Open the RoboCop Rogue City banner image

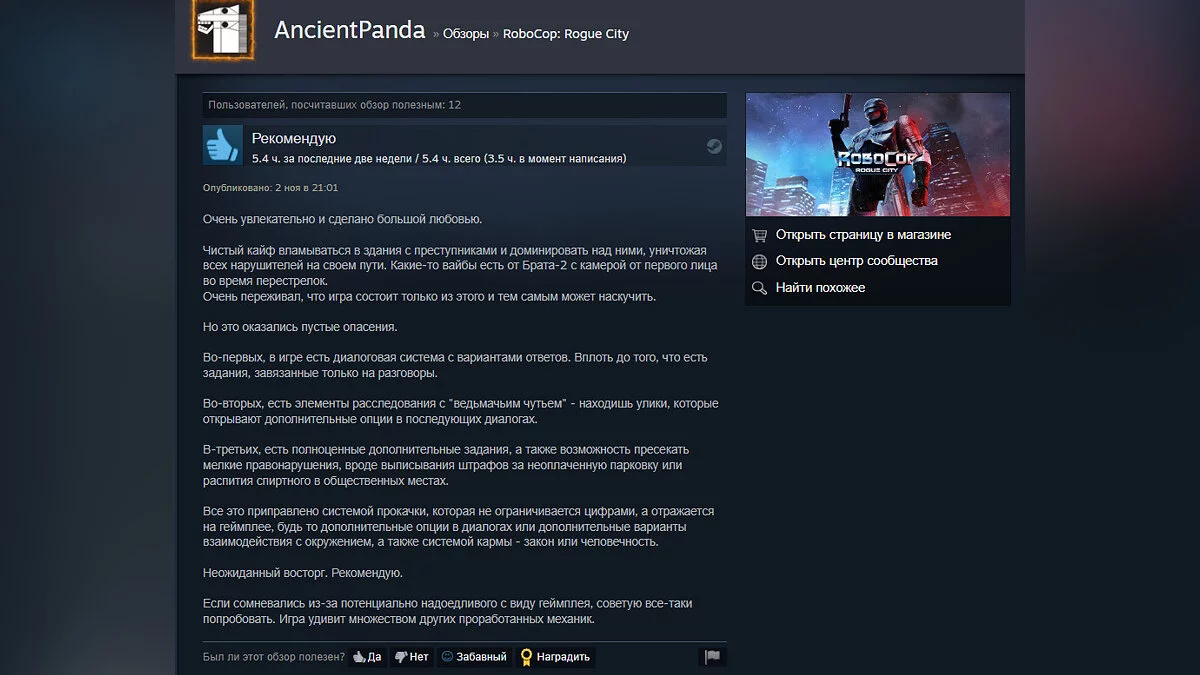878,155
